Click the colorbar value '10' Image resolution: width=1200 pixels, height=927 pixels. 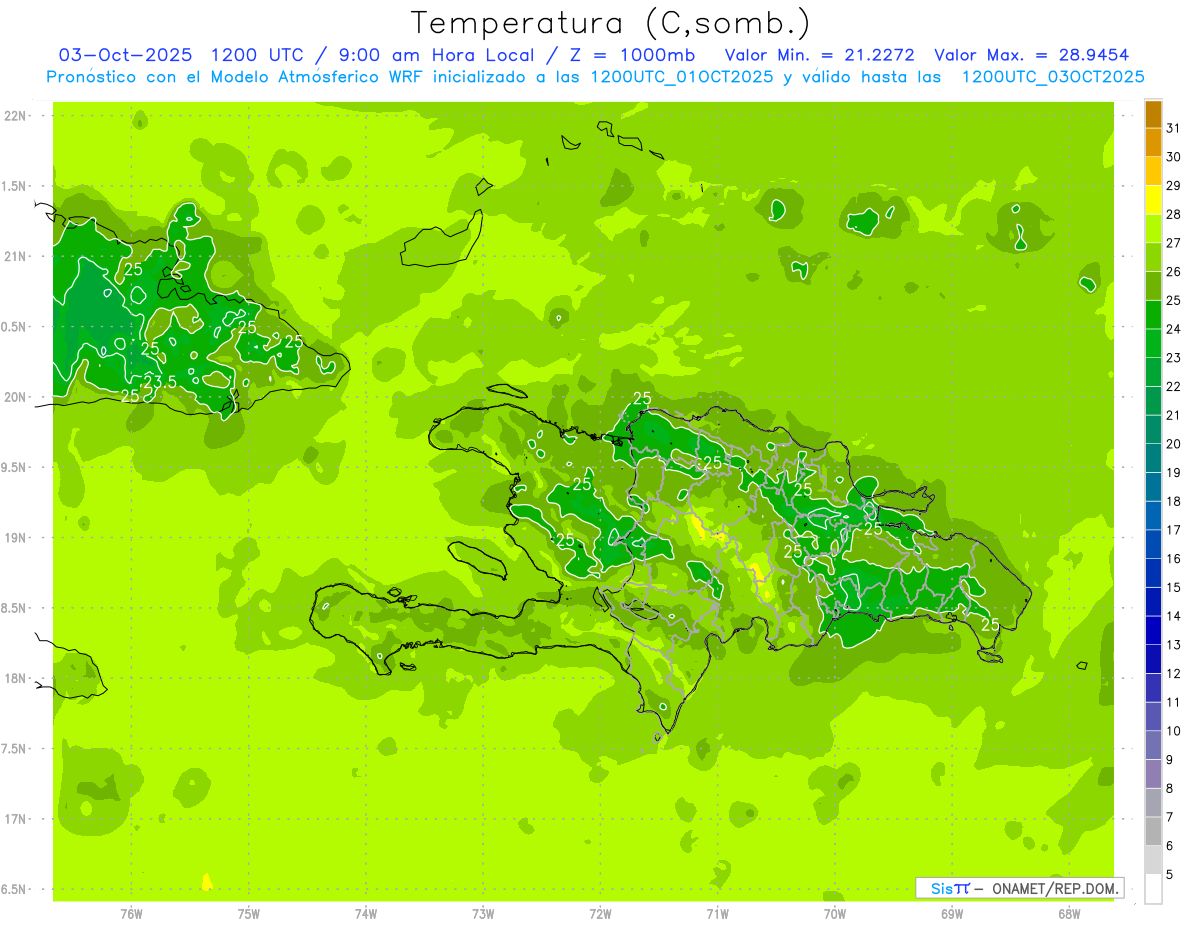tap(1173, 731)
